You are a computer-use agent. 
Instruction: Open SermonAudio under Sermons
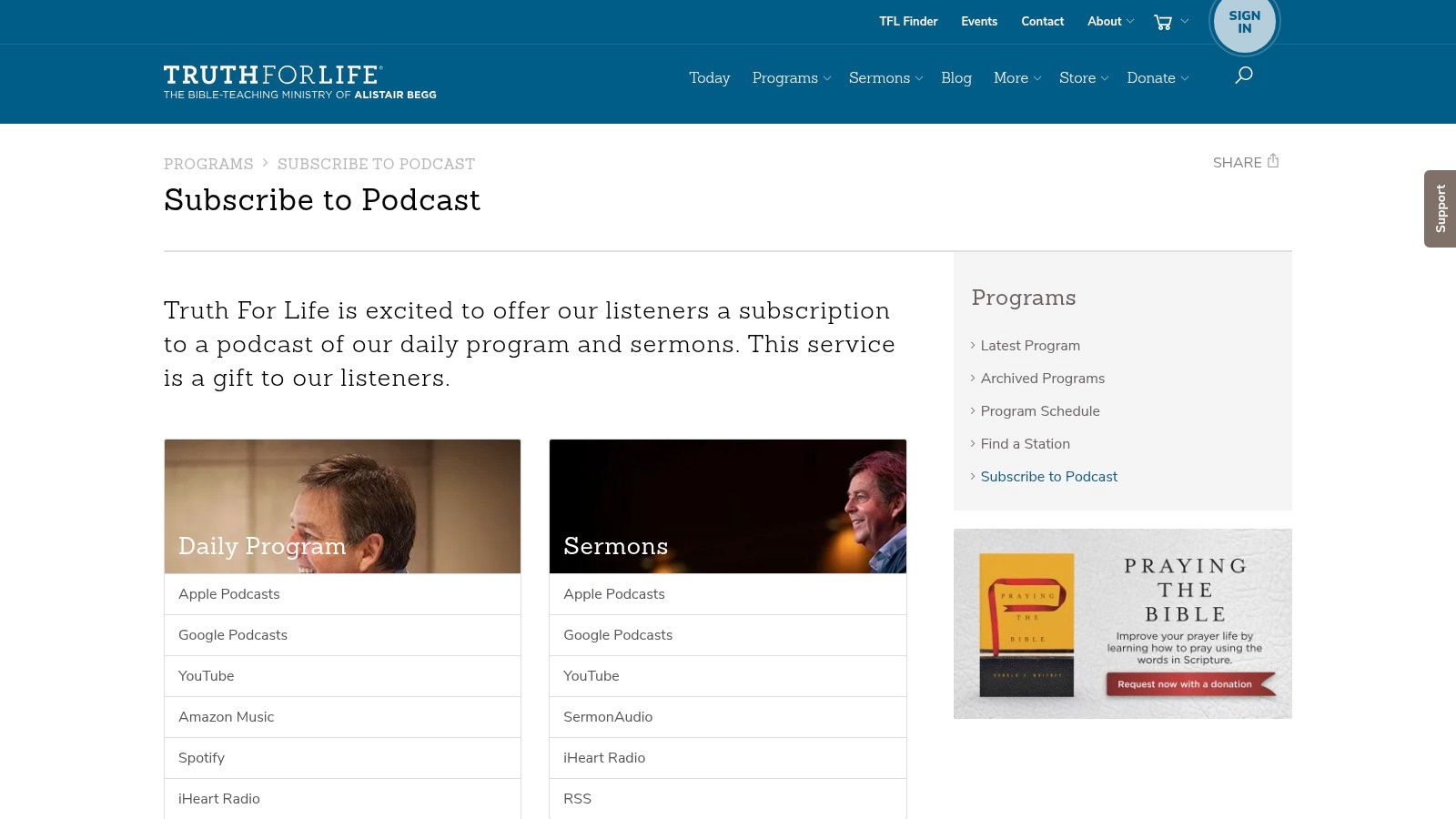pos(607,716)
